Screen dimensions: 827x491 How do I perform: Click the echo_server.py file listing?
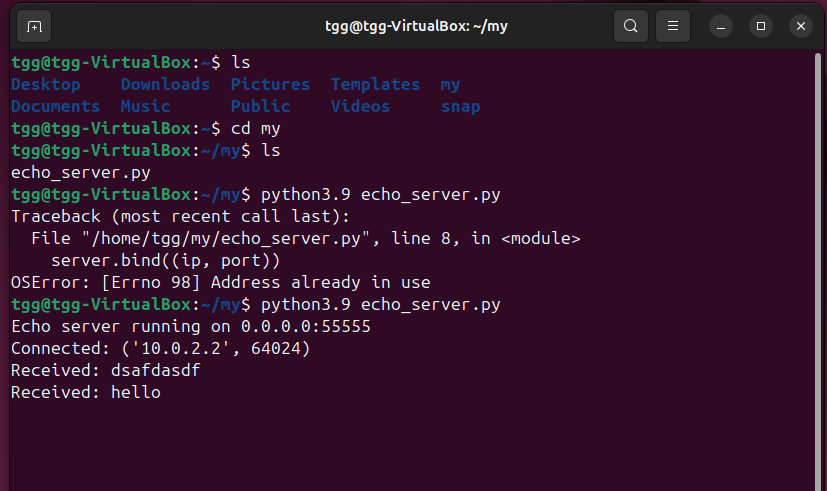(81, 173)
